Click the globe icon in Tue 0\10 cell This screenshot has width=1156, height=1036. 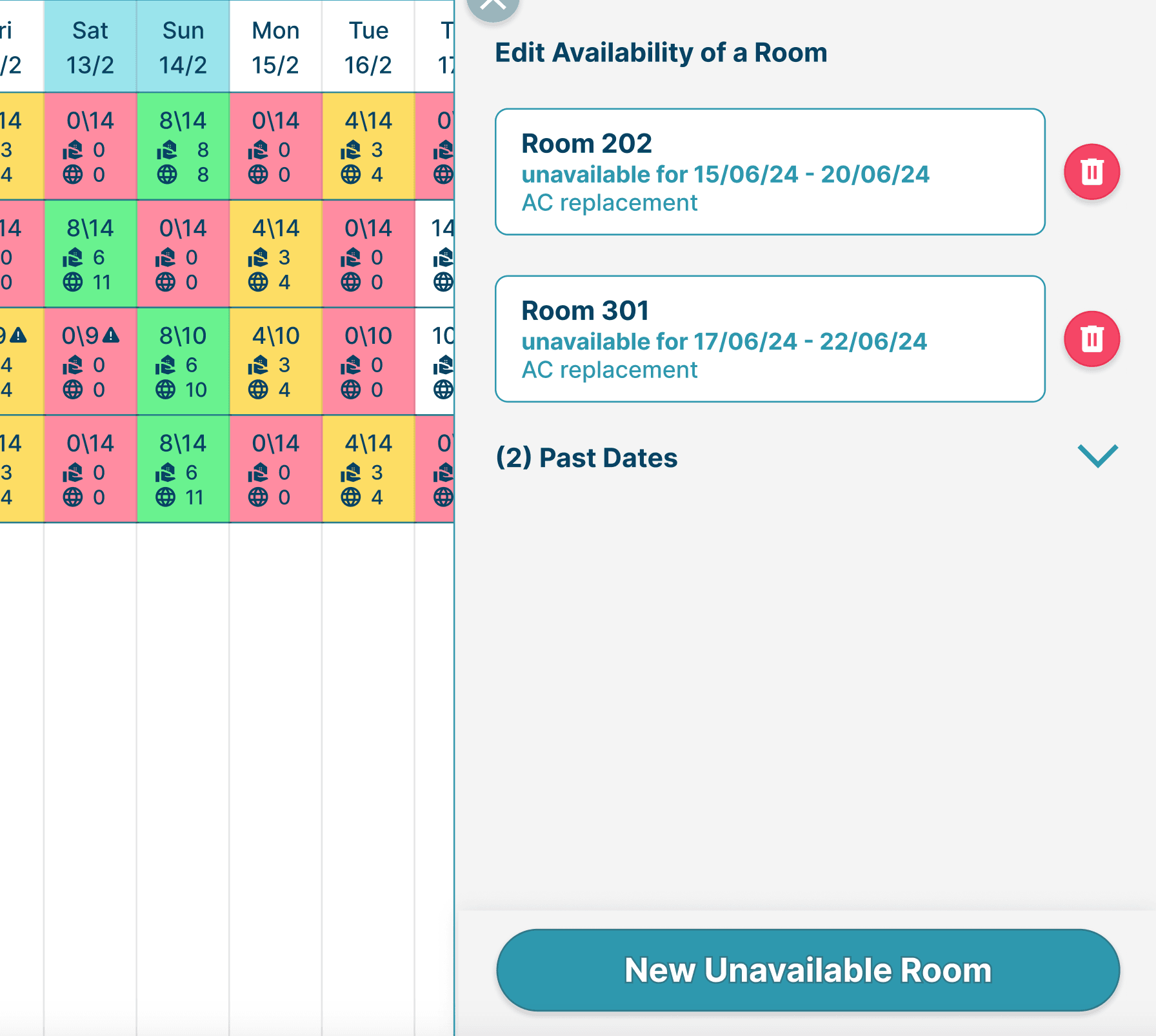pyautogui.click(x=350, y=390)
